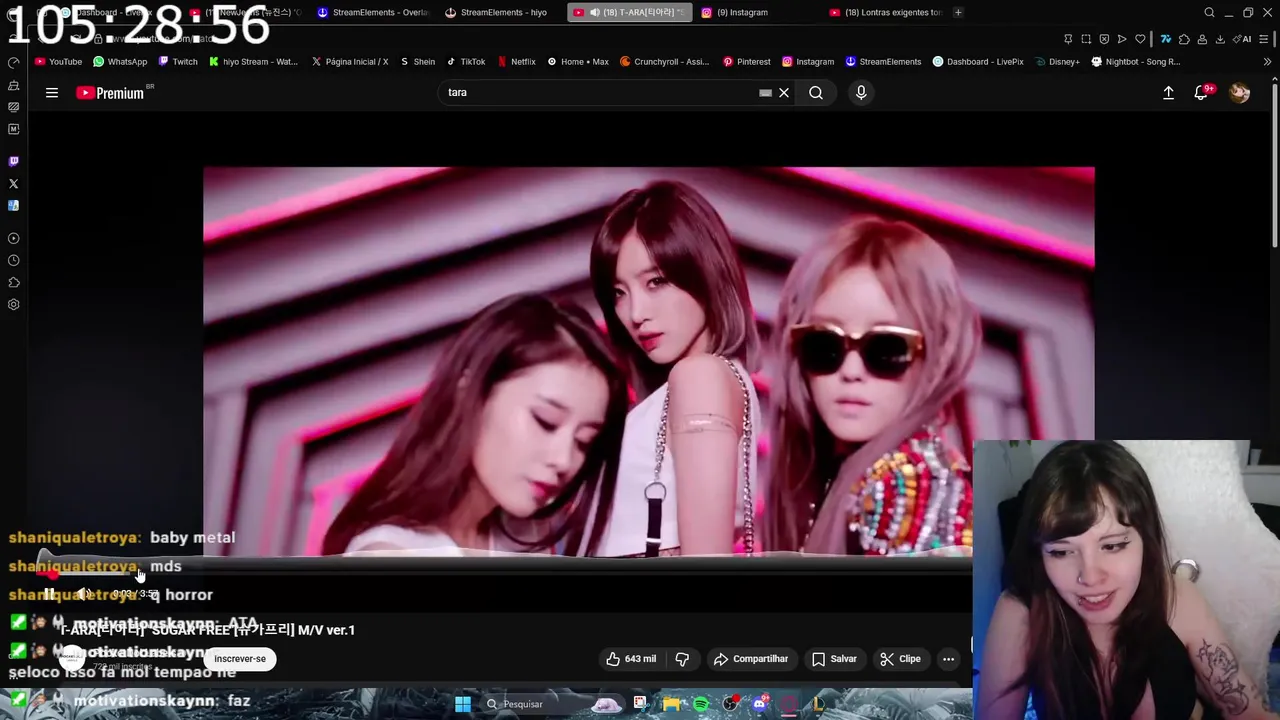Open File Explorer from the taskbar
This screenshot has height=720, width=1280.
pos(671,704)
